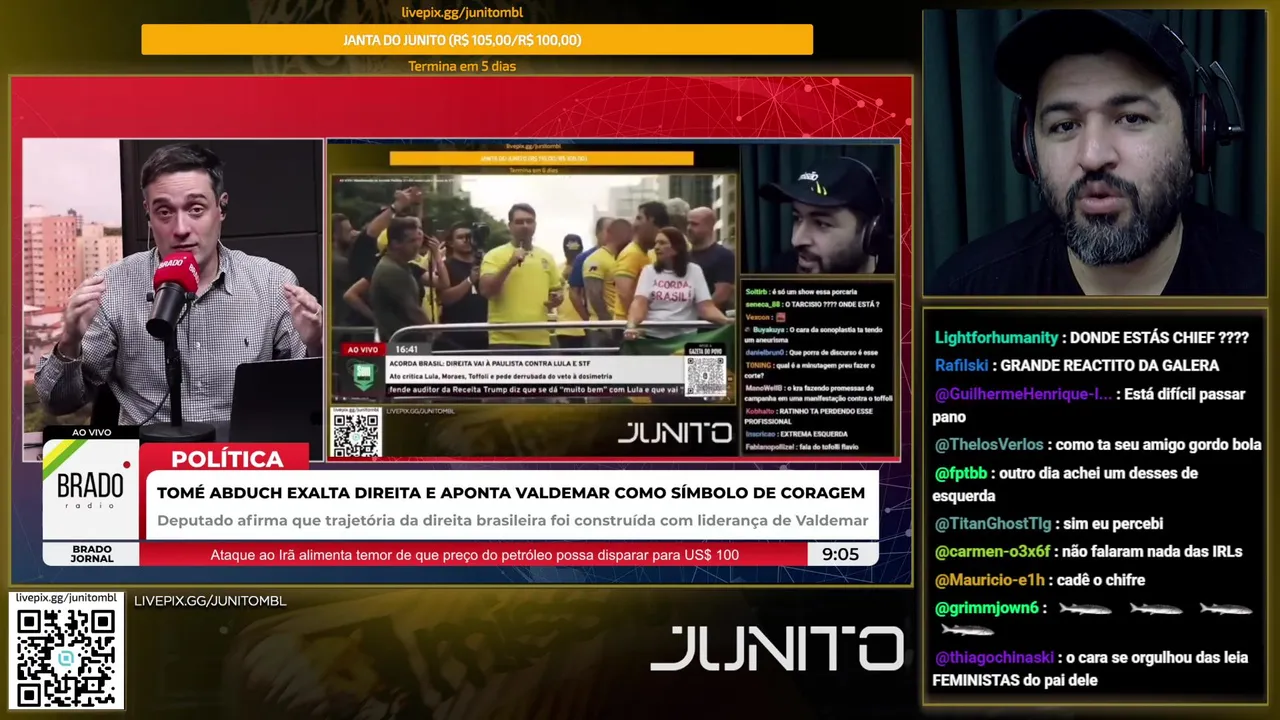Image resolution: width=1280 pixels, height=720 pixels.
Task: Click the large JUNITO logo
Action: tap(777, 649)
